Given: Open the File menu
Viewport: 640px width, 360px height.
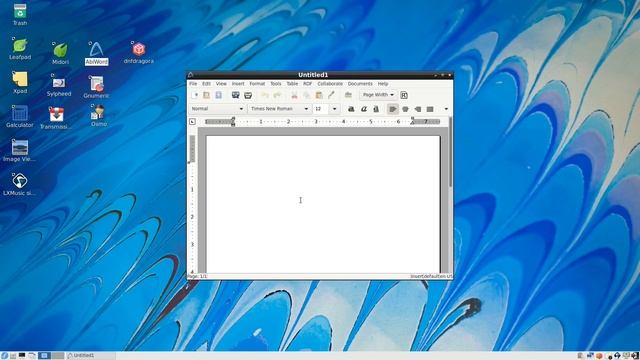Looking at the screenshot, I should [193, 84].
